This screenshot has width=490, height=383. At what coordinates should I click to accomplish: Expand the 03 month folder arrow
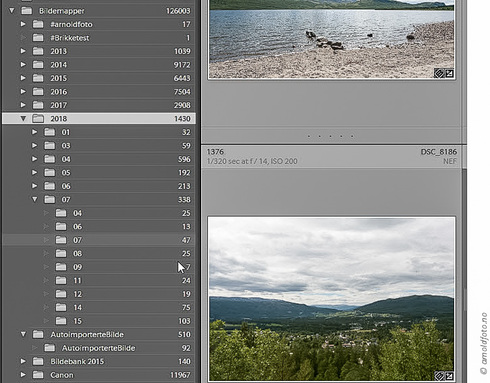click(35, 145)
